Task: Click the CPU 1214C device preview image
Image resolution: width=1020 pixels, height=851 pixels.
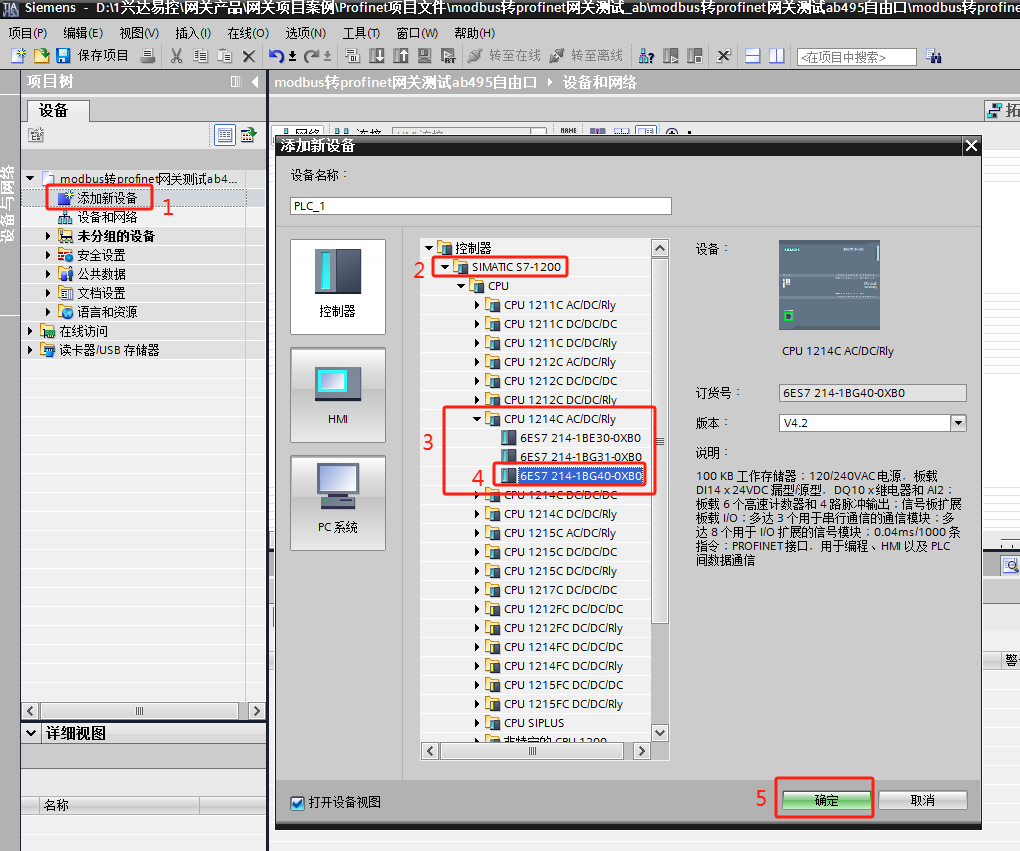Action: coord(829,285)
